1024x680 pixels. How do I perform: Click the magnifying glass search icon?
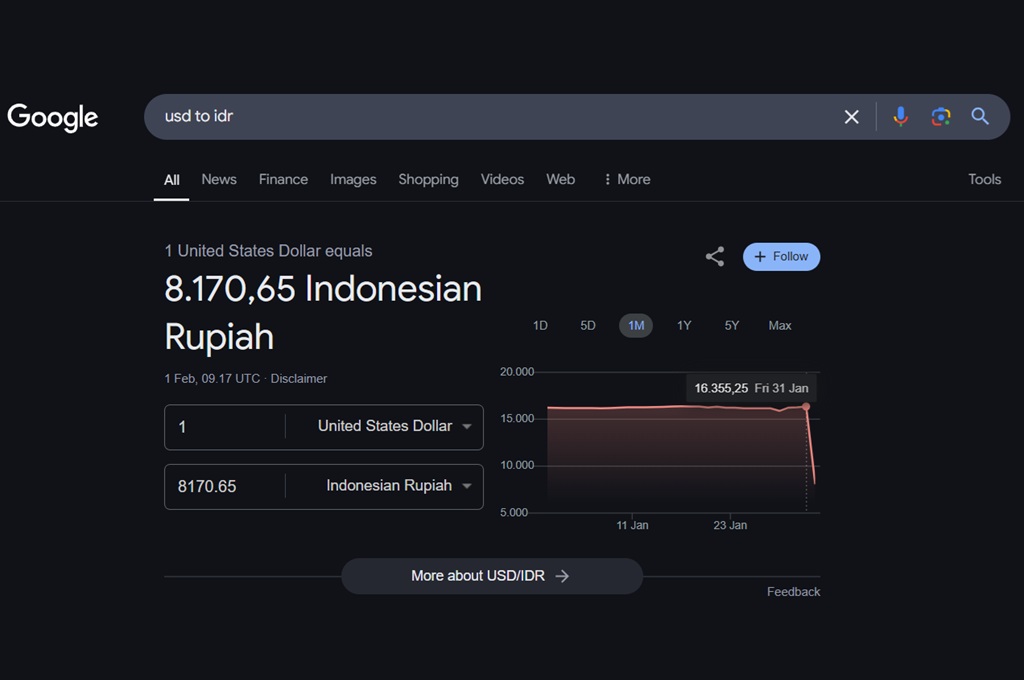click(x=980, y=117)
